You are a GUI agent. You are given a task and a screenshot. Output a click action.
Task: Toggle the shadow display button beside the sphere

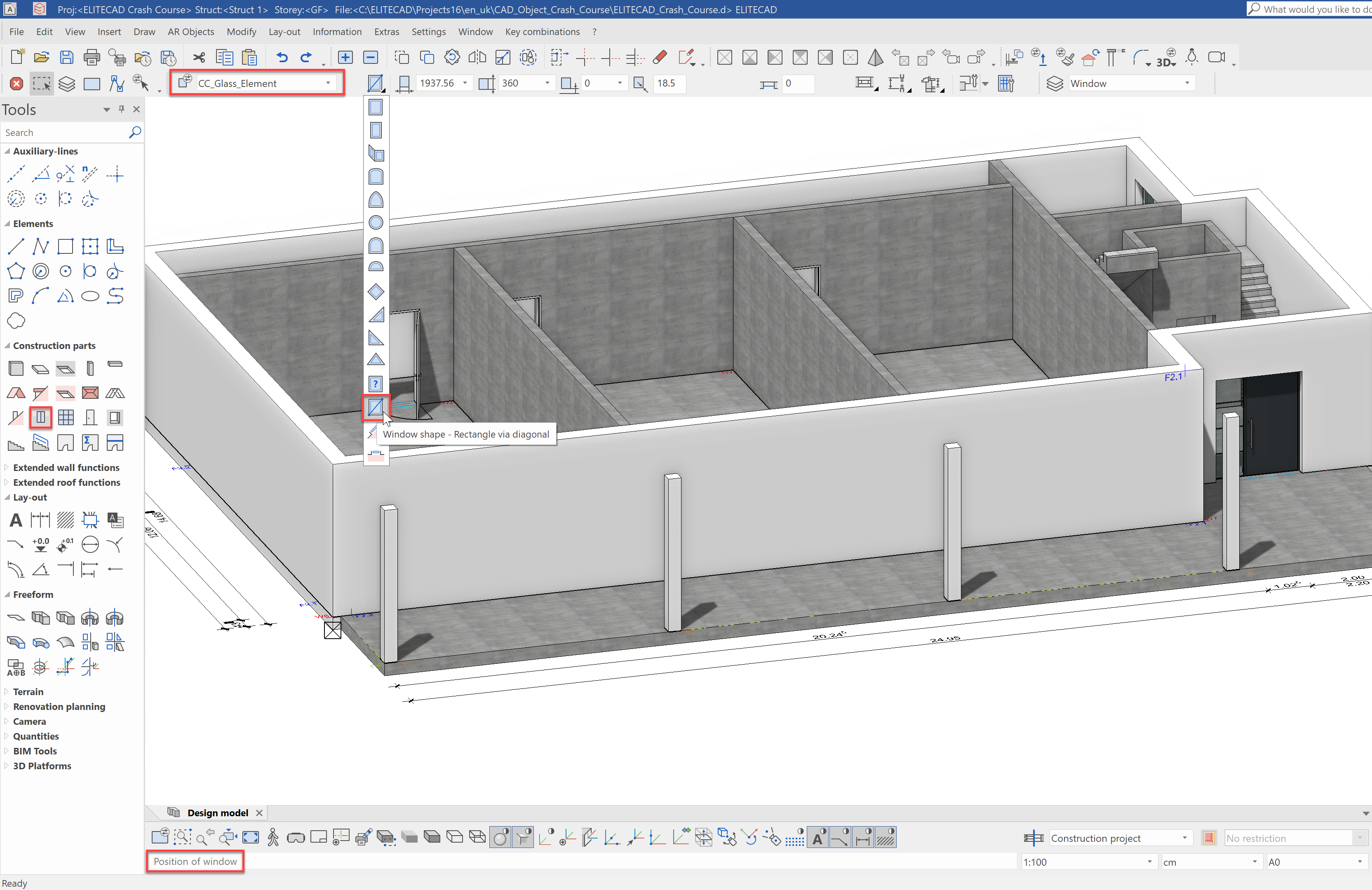pos(524,838)
